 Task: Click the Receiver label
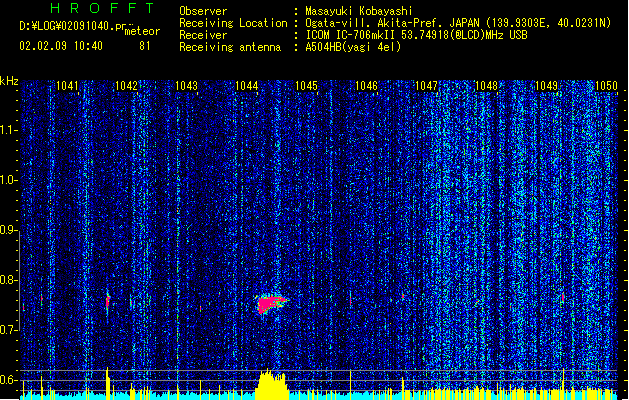tap(203, 35)
